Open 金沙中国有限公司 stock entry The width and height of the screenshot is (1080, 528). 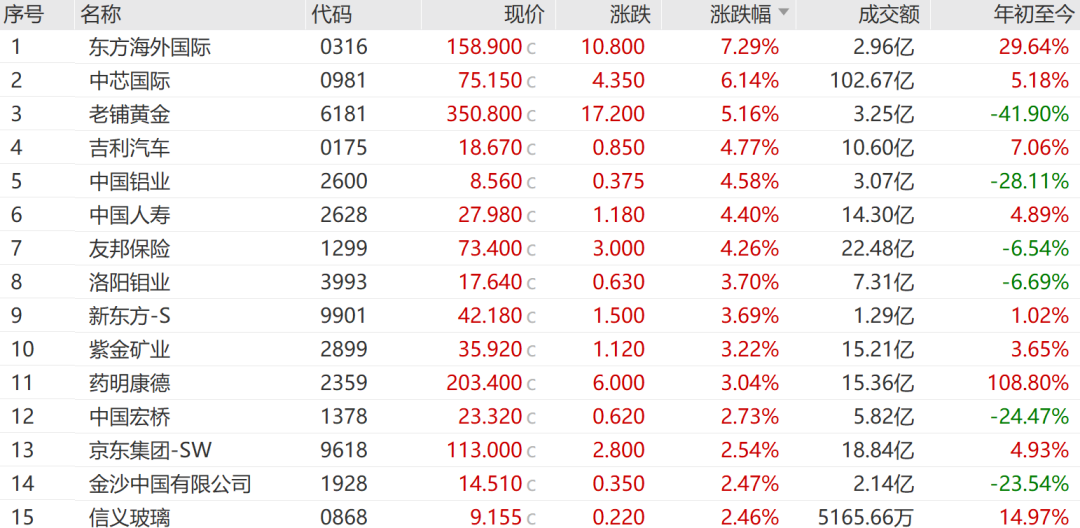(540, 483)
